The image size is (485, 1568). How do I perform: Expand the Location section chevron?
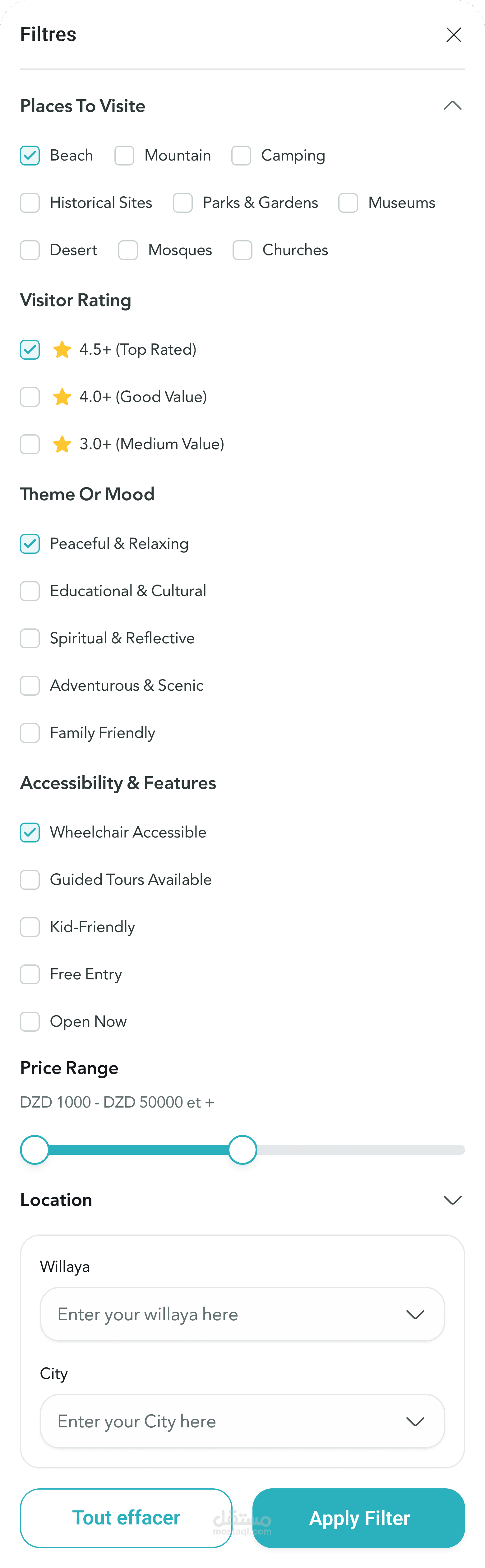click(x=452, y=1200)
